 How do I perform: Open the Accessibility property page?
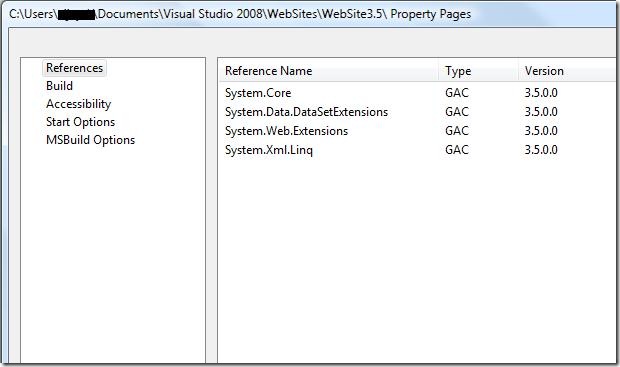tap(78, 104)
